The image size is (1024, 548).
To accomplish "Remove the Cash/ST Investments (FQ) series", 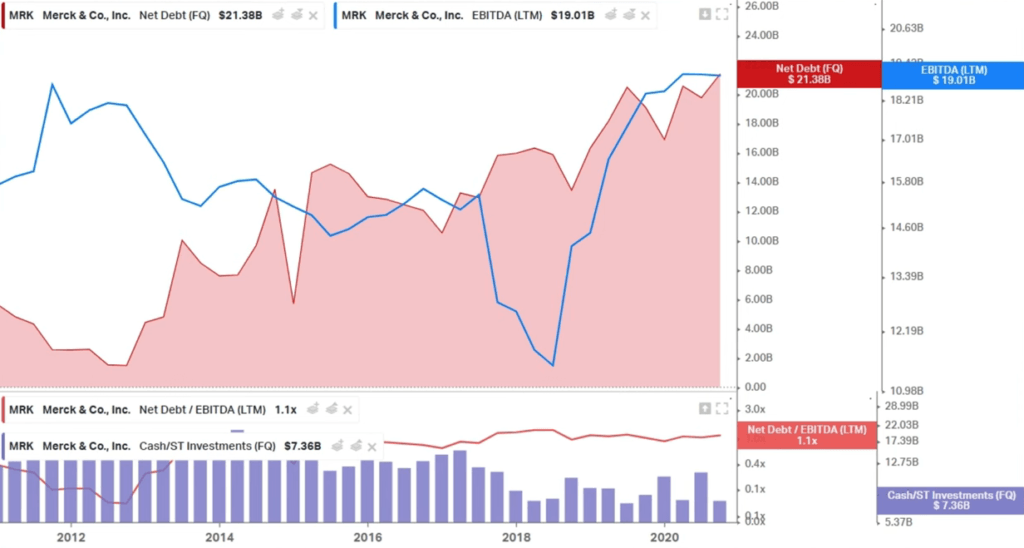I will [x=372, y=447].
